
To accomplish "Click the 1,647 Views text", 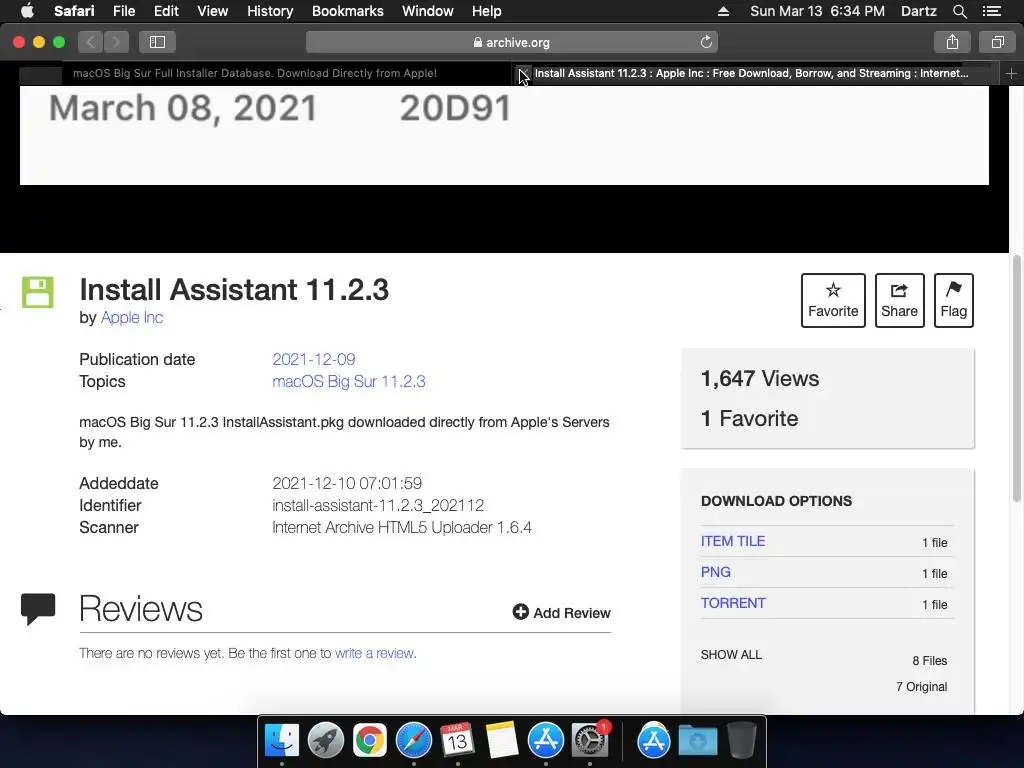I will coord(760,379).
